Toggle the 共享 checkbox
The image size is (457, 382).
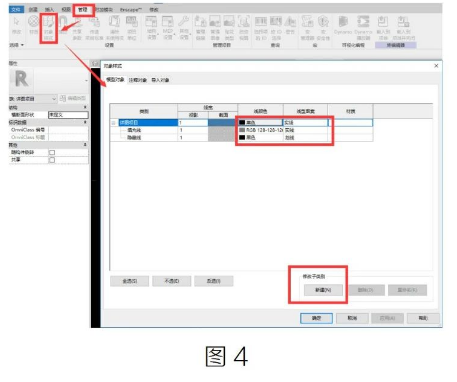(x=52, y=160)
